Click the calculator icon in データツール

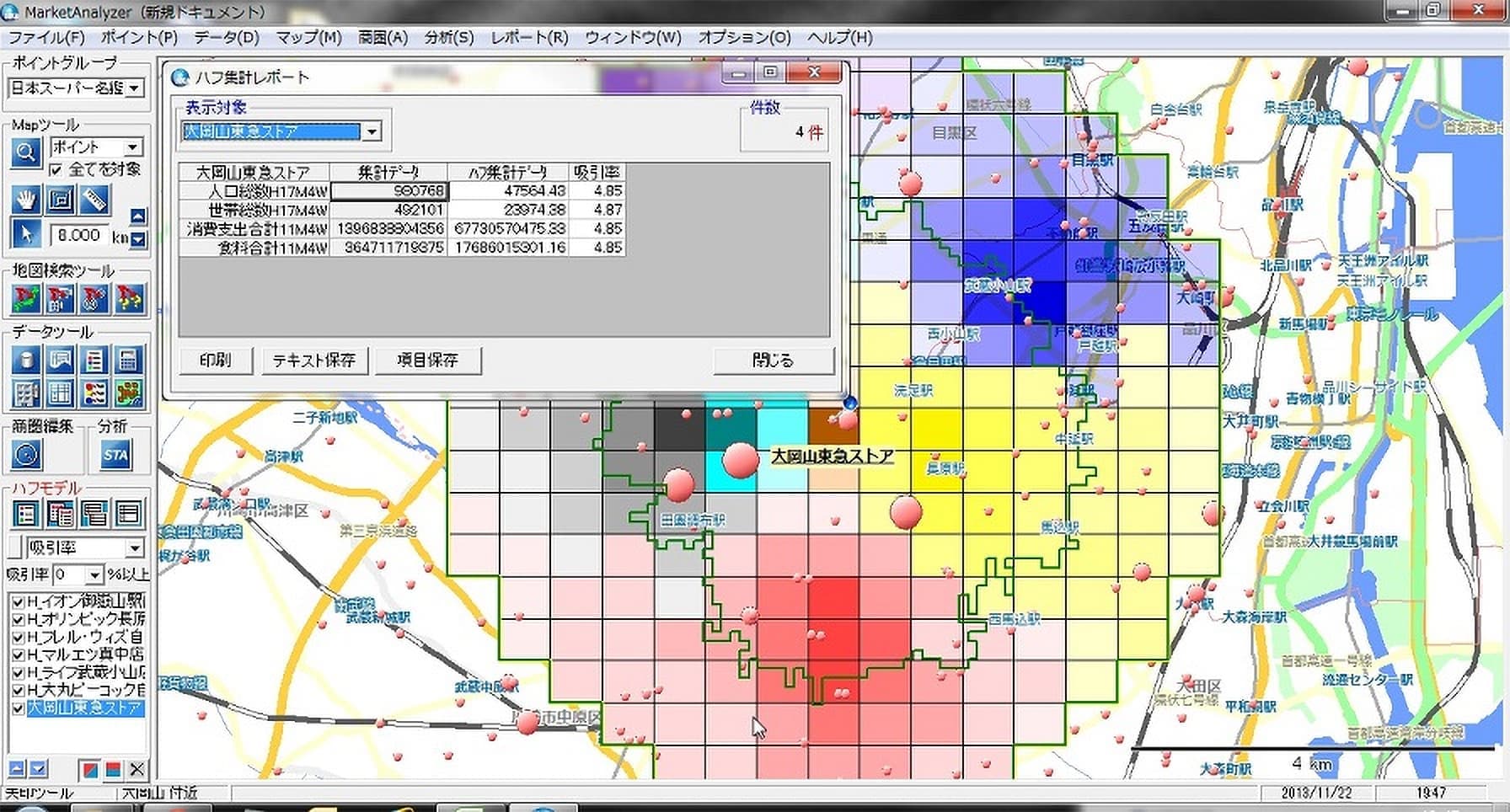[x=129, y=360]
